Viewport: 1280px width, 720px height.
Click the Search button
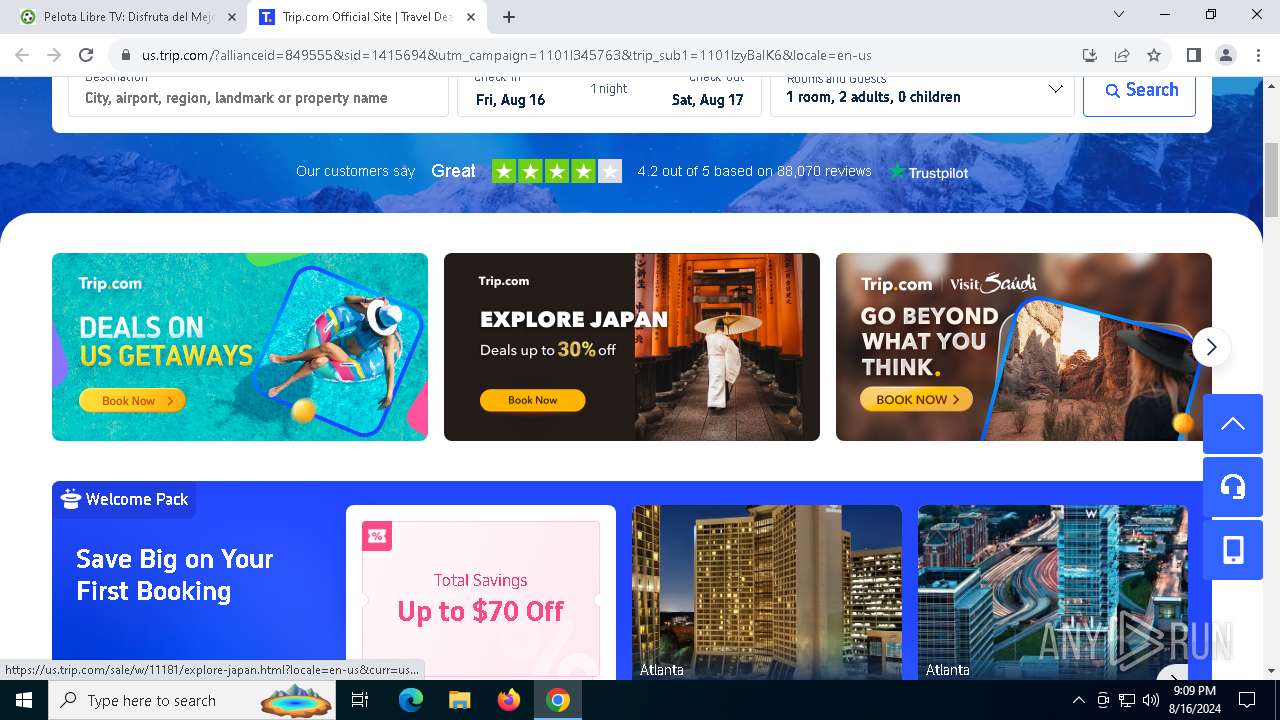pyautogui.click(x=1139, y=90)
